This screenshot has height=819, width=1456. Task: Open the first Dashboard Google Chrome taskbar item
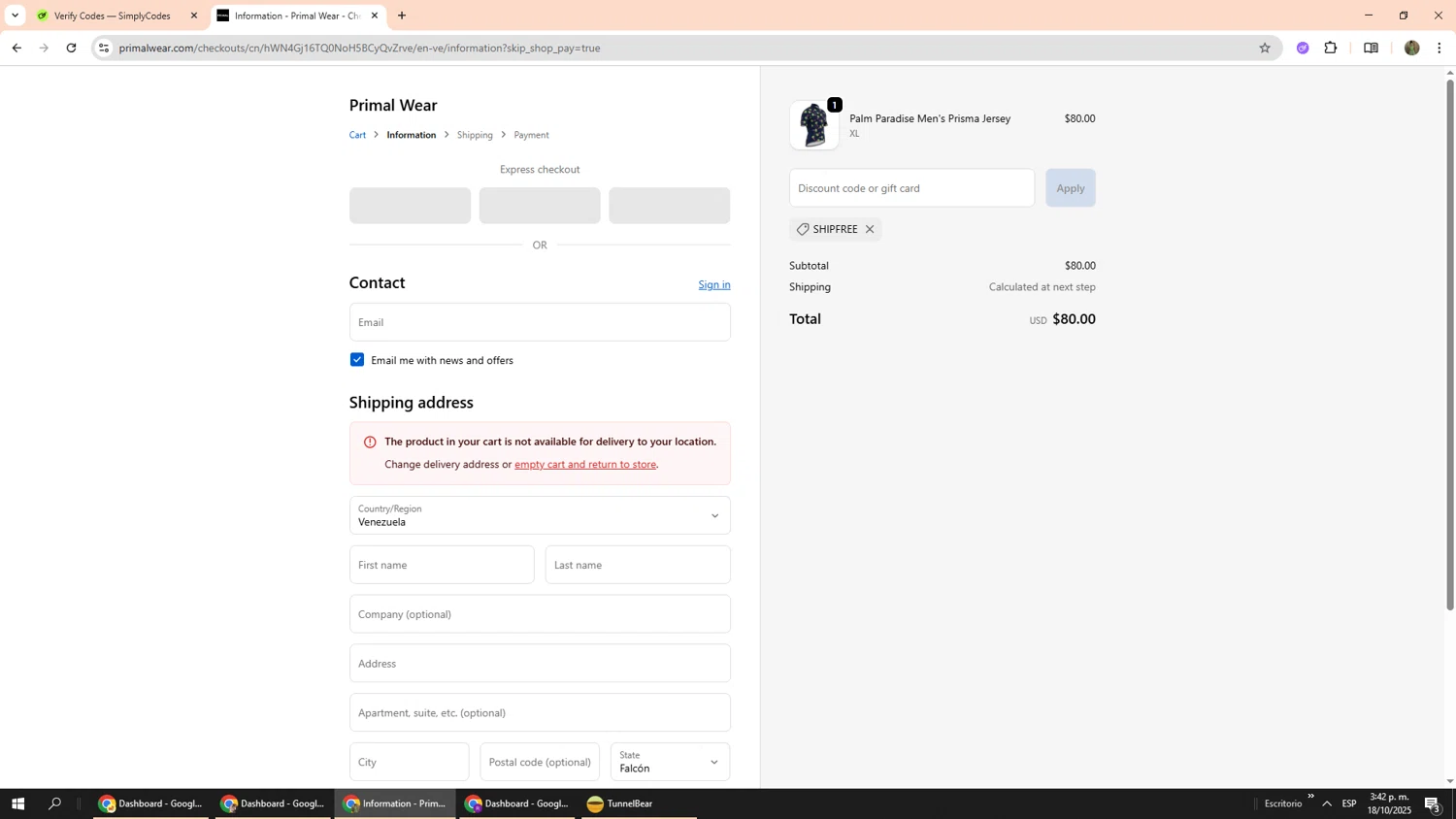[x=150, y=803]
